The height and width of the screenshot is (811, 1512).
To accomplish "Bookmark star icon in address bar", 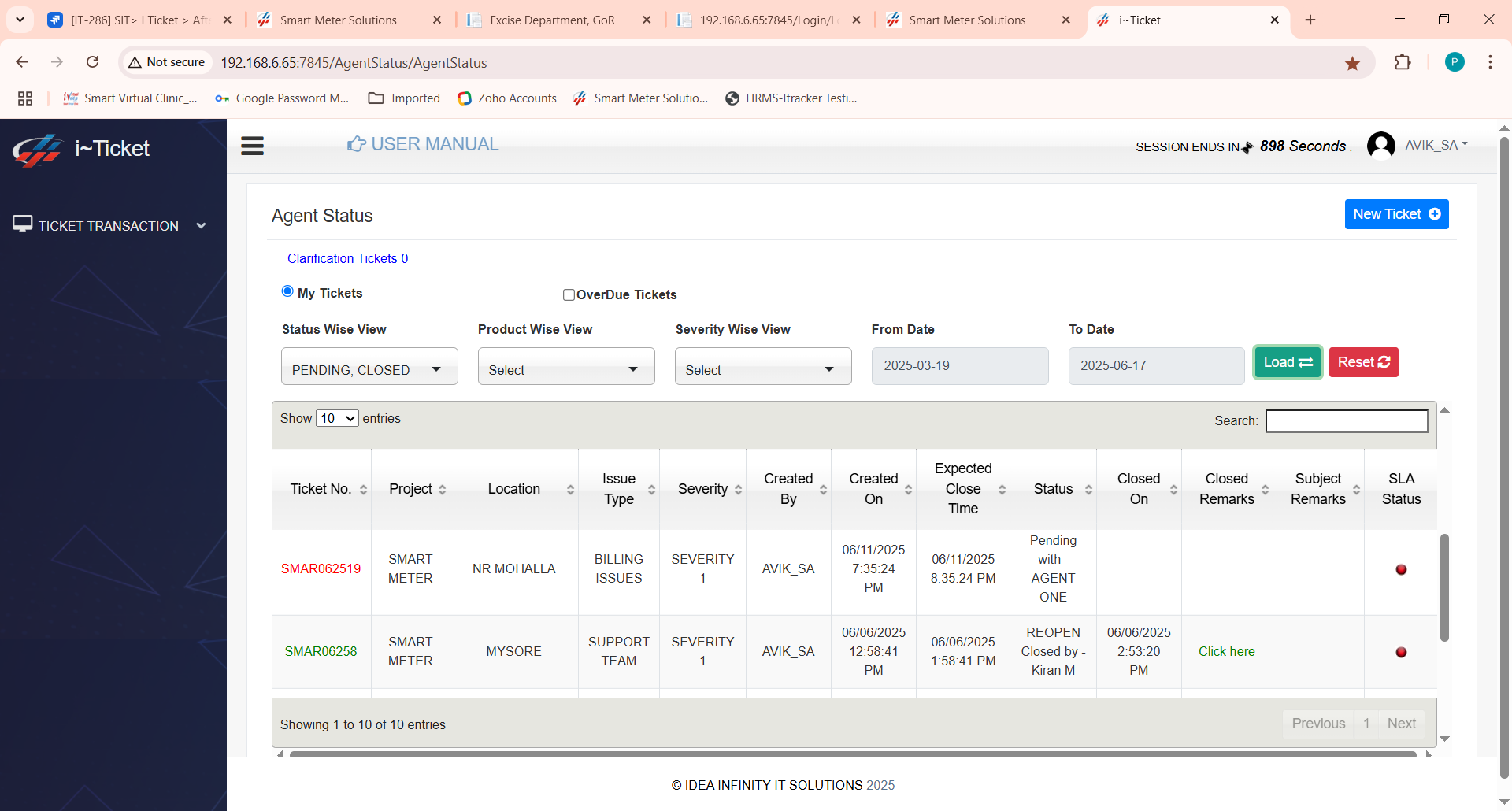I will point(1352,63).
